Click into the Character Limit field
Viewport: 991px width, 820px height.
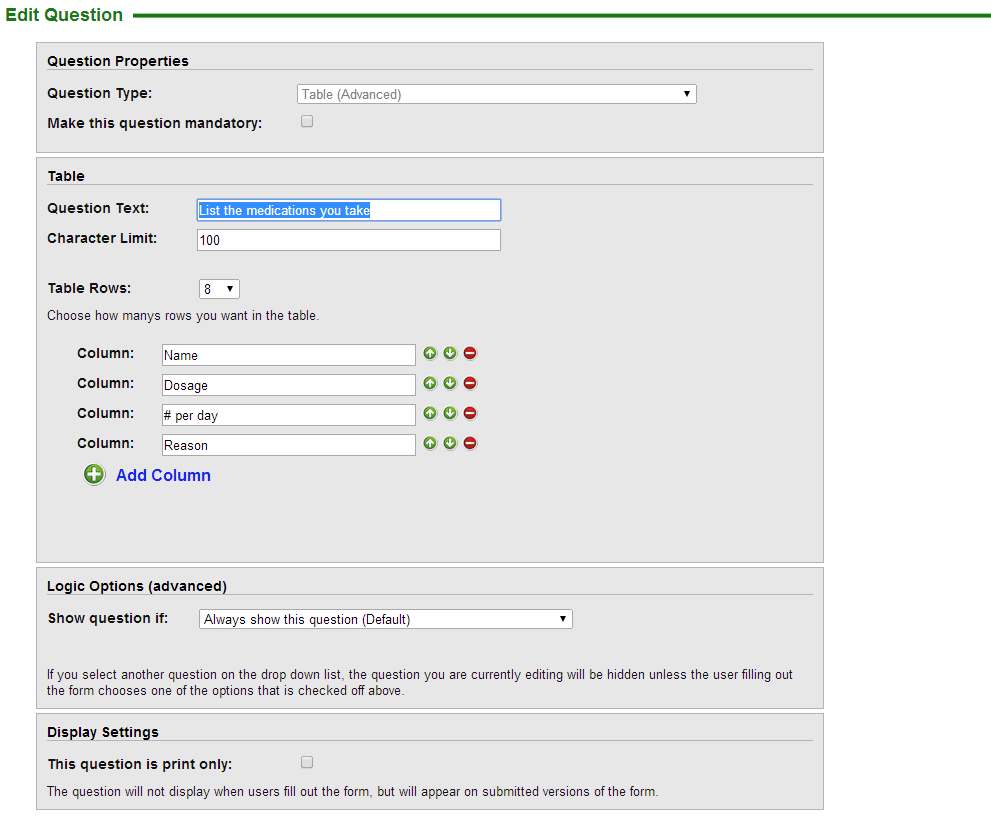[x=349, y=240]
